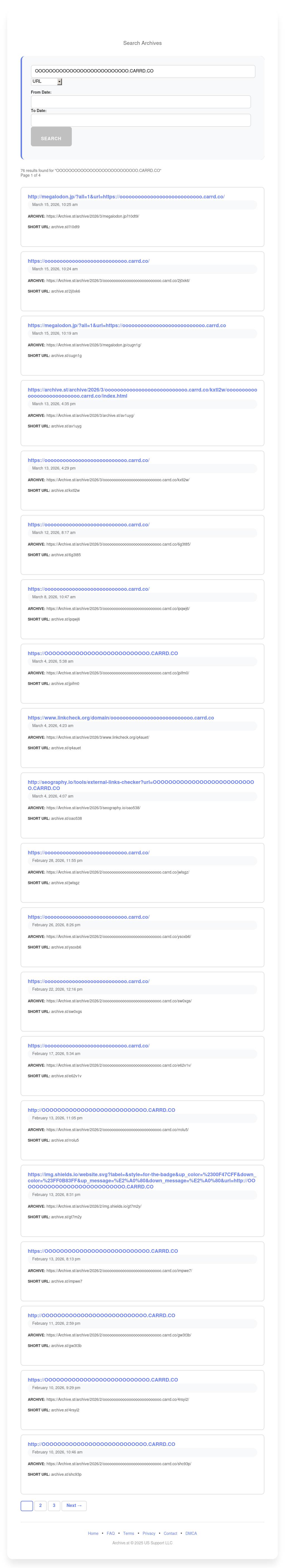Viewport: 285px width, 1568px height.
Task: Open the Terms footer link
Action: tap(128, 1533)
